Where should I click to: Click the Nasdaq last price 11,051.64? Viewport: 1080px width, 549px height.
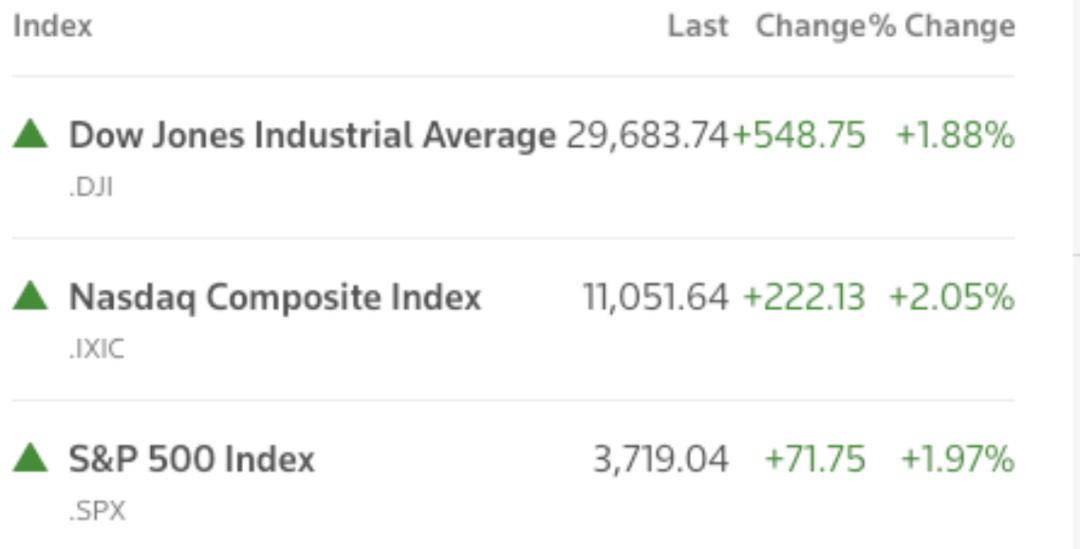coord(656,298)
